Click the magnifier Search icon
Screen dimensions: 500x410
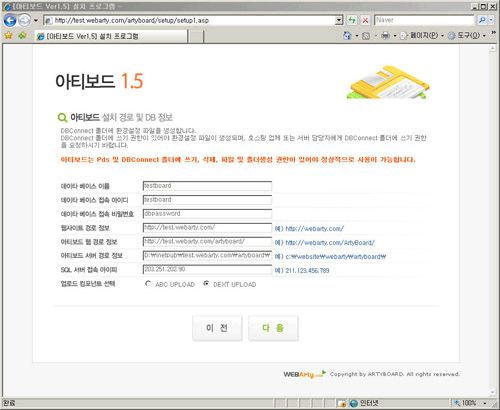[482, 20]
